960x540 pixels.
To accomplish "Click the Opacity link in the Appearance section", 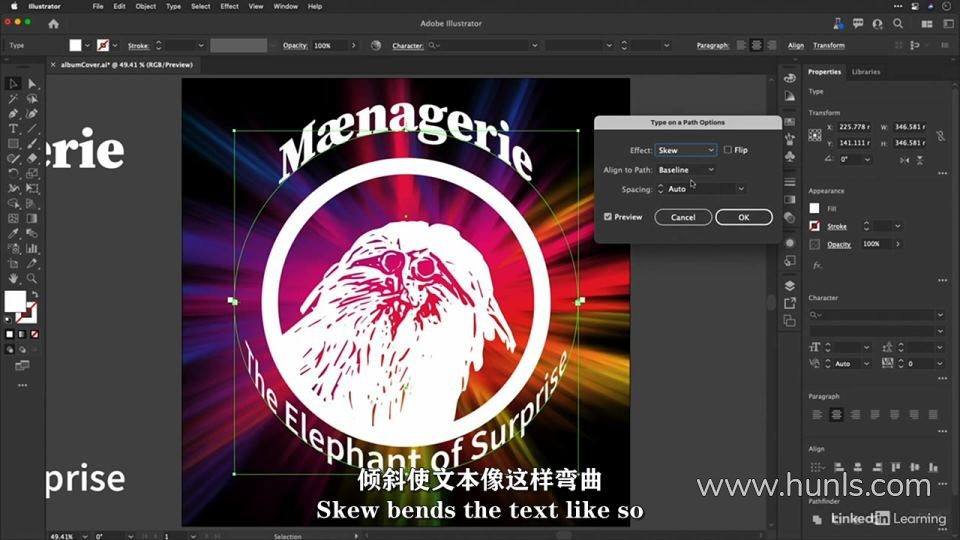I will pyautogui.click(x=839, y=244).
